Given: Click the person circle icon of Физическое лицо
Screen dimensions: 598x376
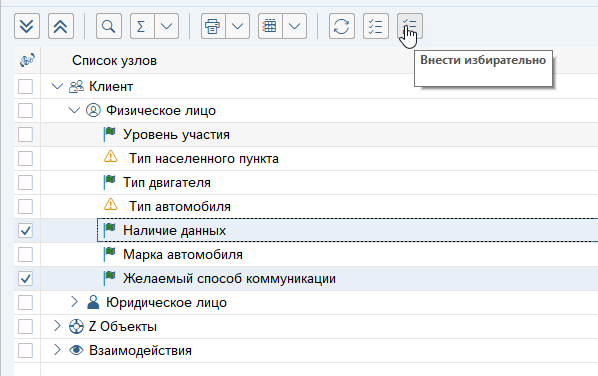Looking at the screenshot, I should 93,110.
